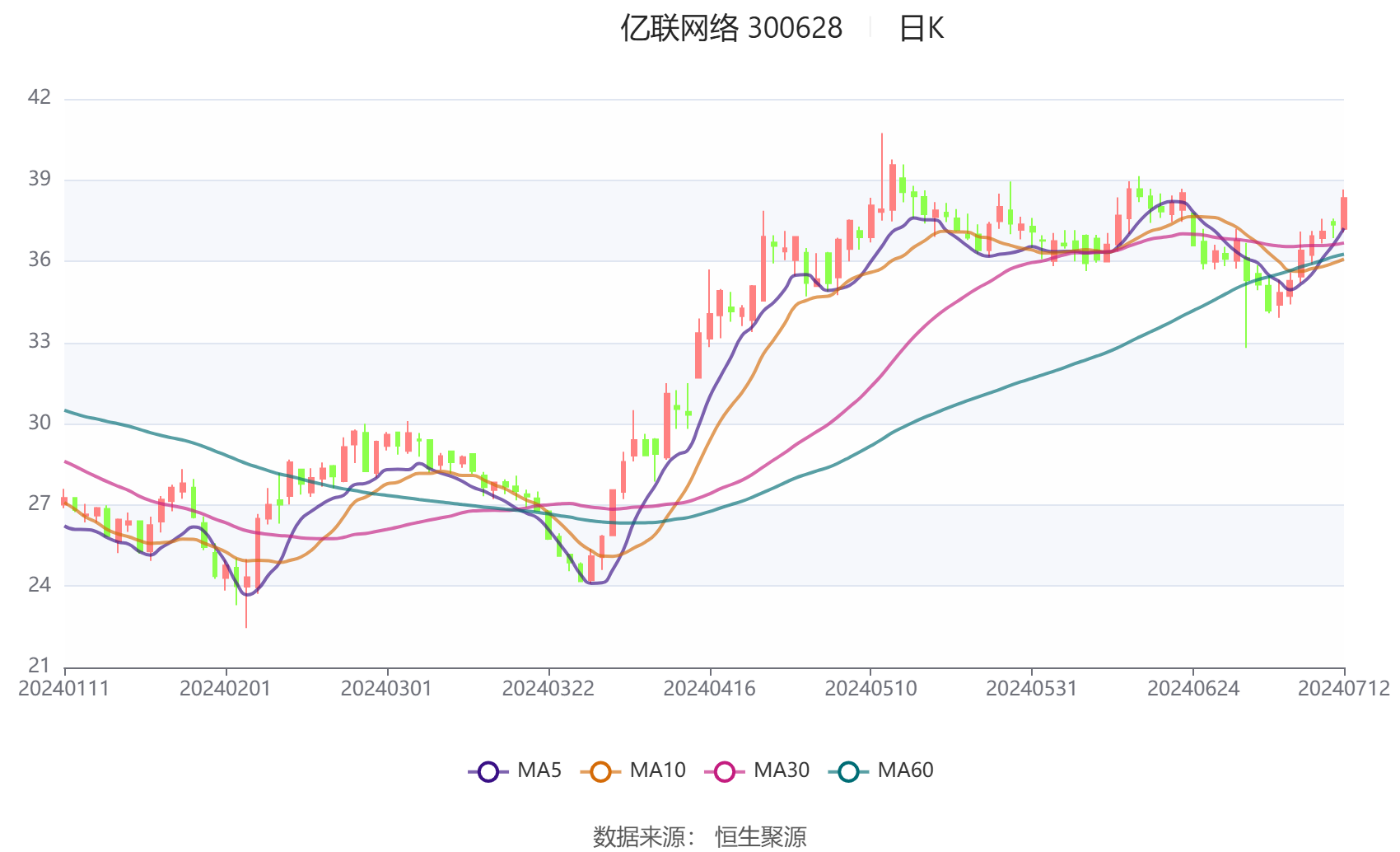This screenshot has width=1400, height=852.
Task: Click y-axis value label 36
Action: pyautogui.click(x=40, y=260)
